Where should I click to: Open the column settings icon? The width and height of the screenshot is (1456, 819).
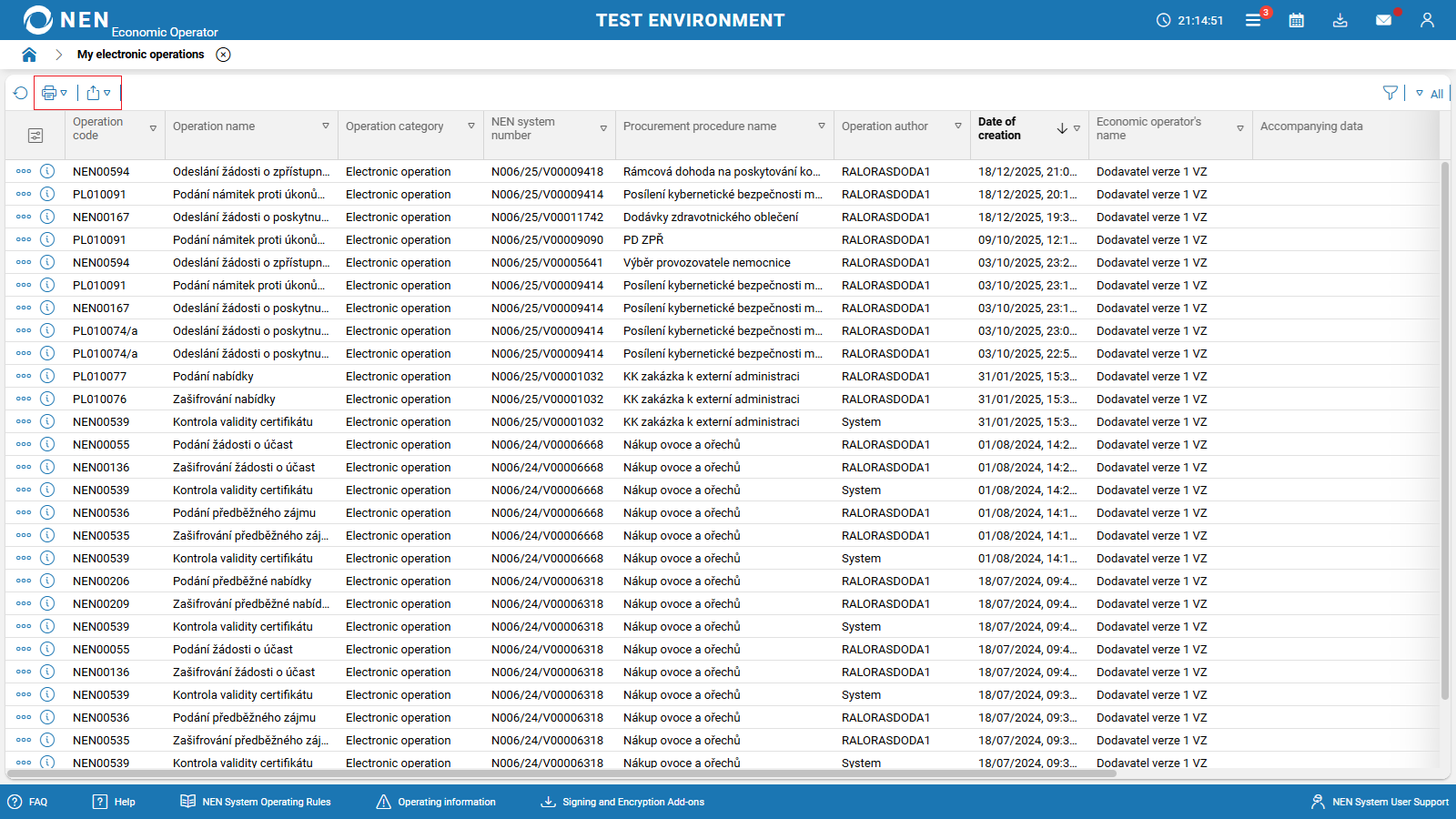point(35,136)
